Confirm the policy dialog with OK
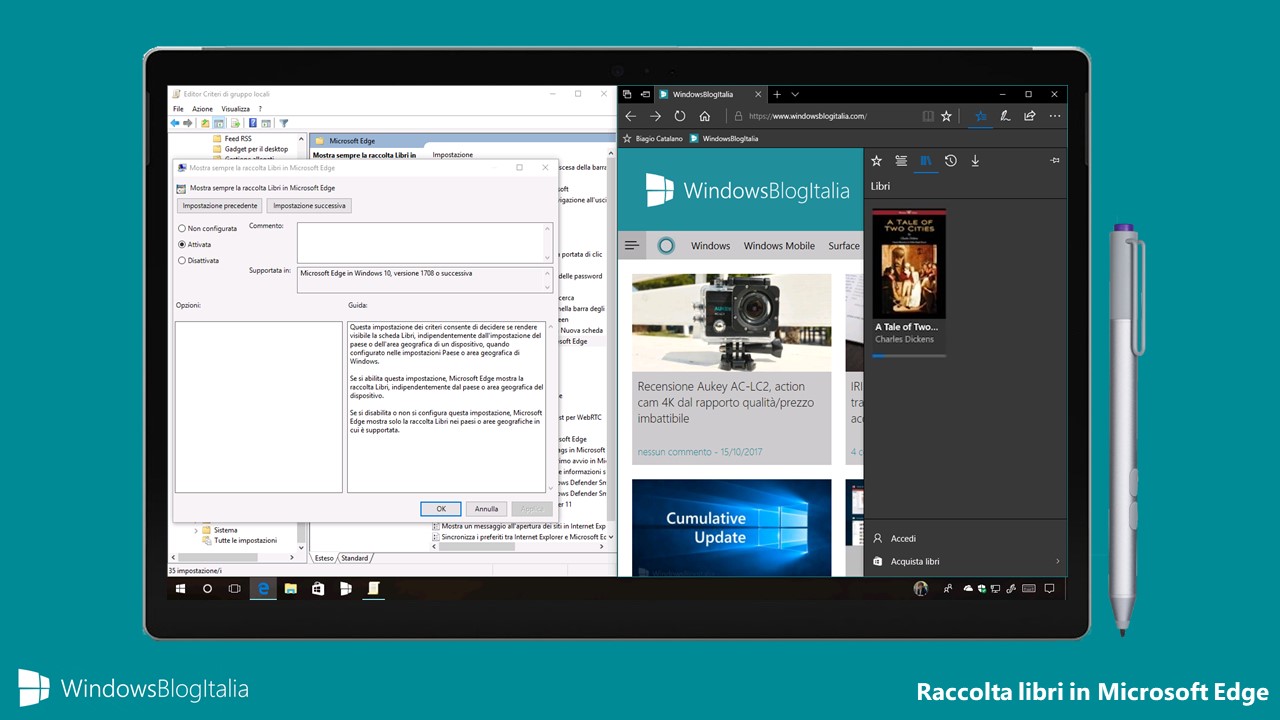This screenshot has width=1280, height=720. [x=441, y=509]
